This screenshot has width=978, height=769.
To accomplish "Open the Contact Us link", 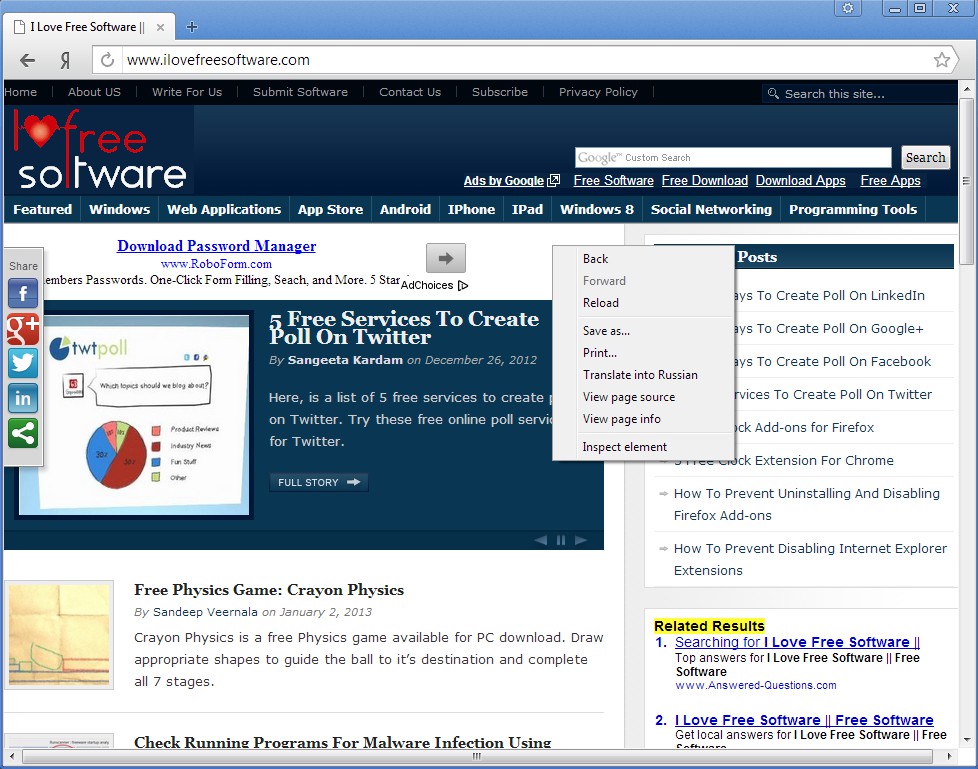I will point(410,92).
